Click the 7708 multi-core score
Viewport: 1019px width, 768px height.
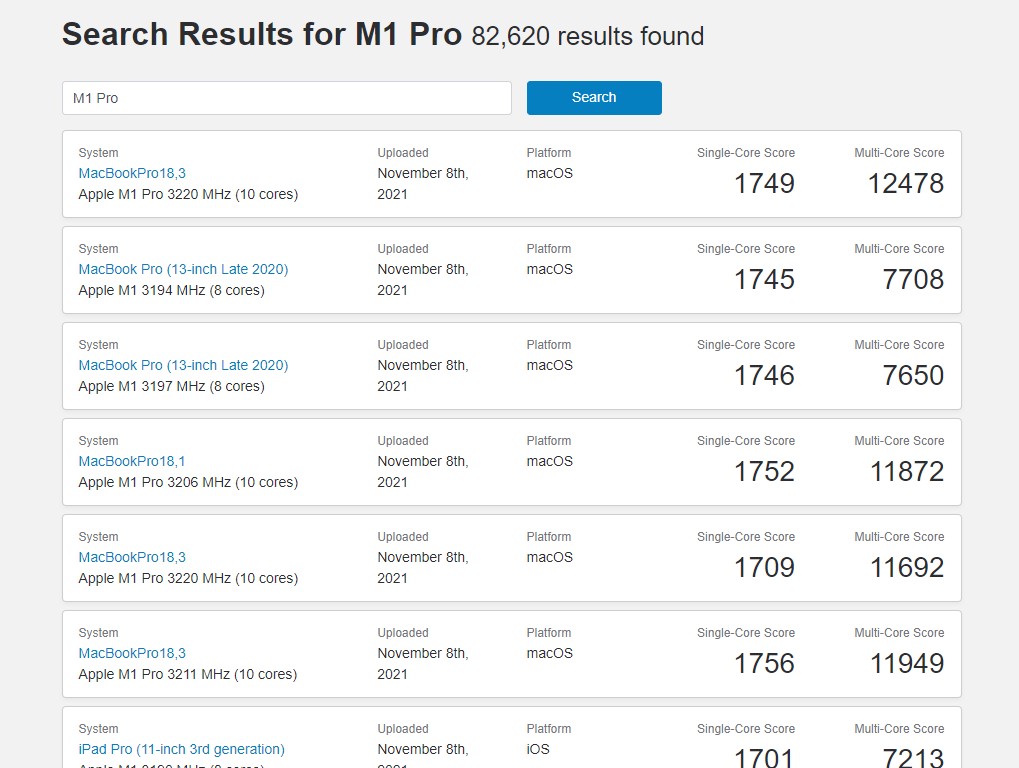click(912, 280)
